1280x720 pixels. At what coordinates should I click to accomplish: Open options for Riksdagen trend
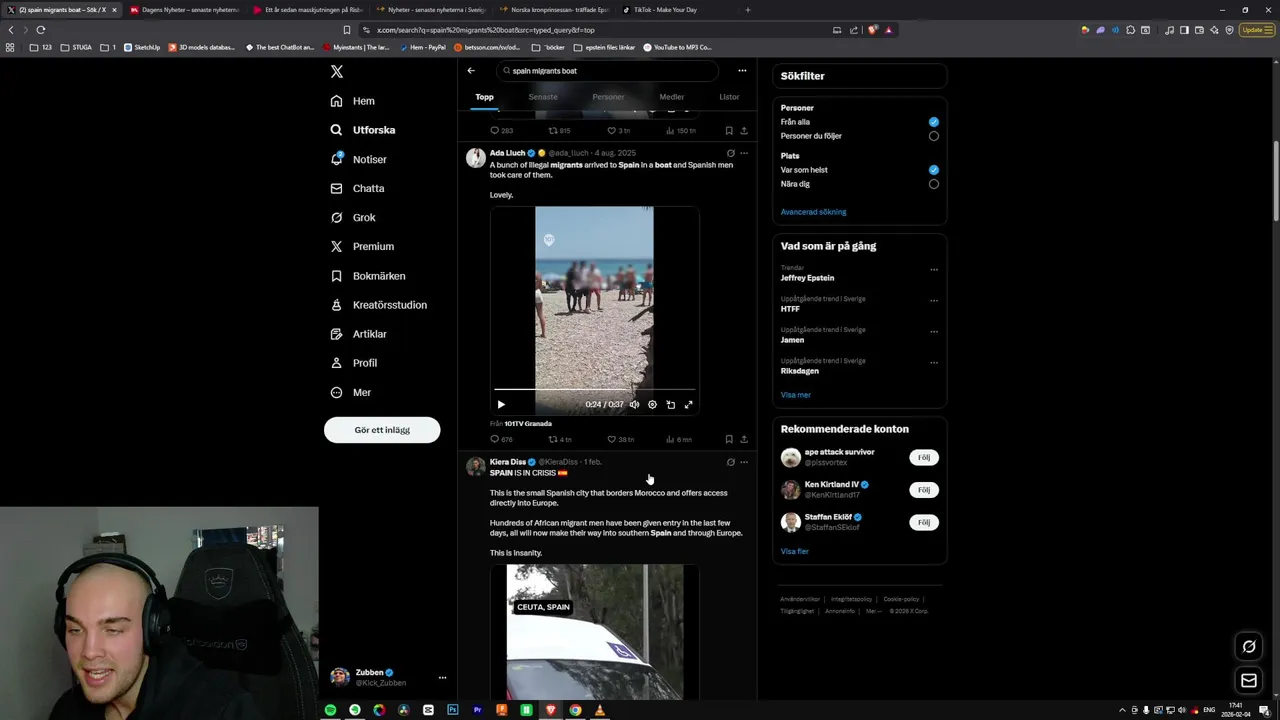click(x=934, y=362)
